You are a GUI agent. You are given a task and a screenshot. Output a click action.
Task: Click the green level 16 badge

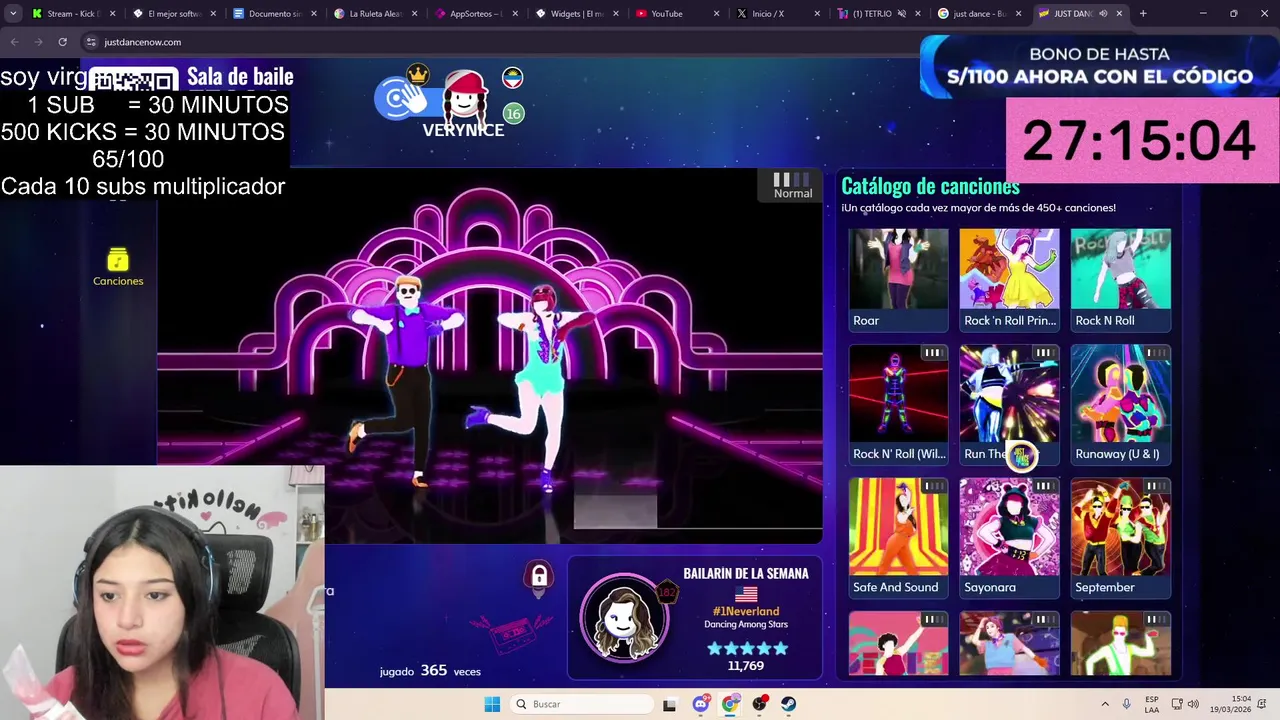point(513,114)
